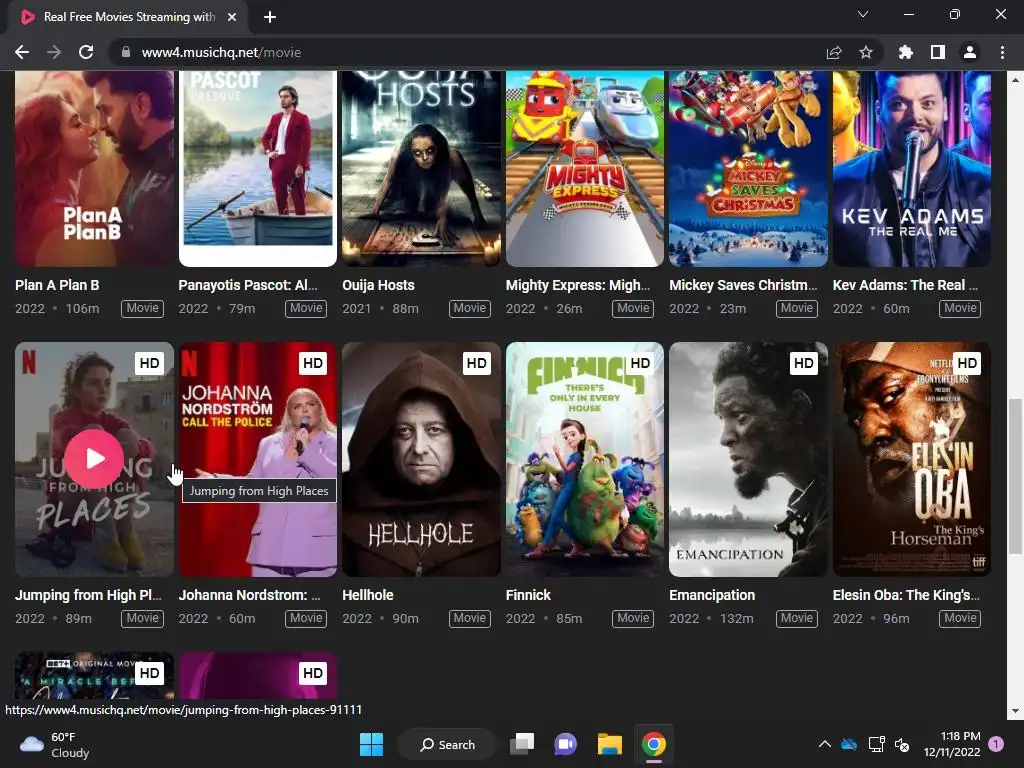Open the Mickey Saves Christmas poster
The width and height of the screenshot is (1024, 768).
pos(748,168)
